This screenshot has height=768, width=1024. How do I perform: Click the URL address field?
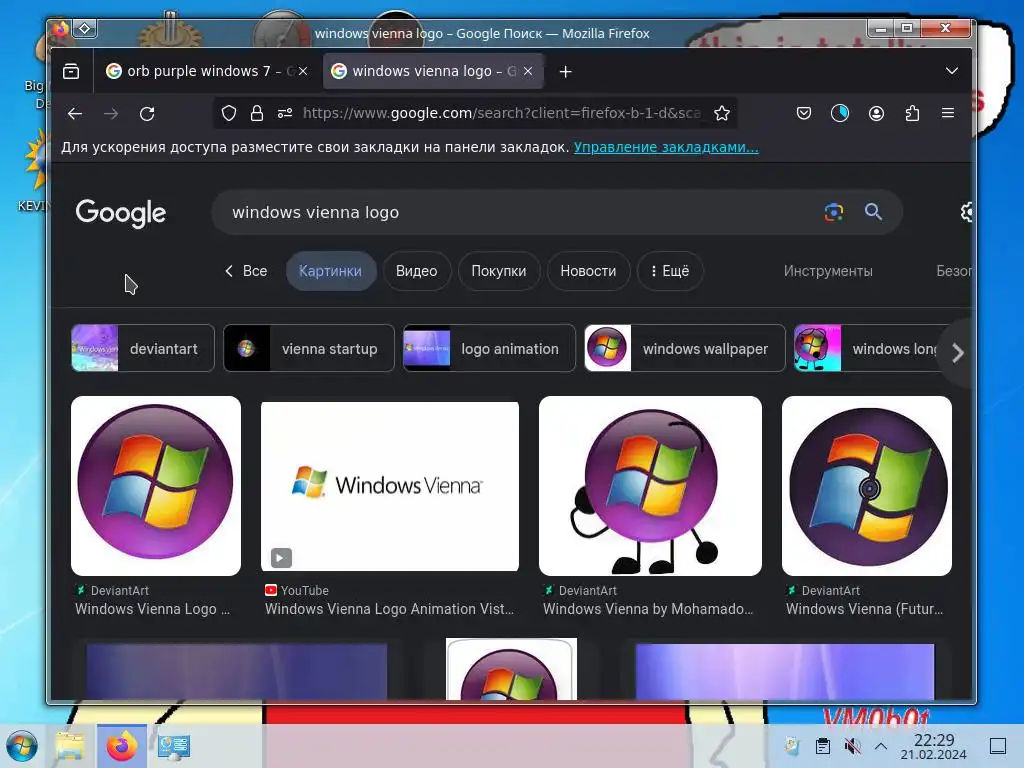click(502, 114)
